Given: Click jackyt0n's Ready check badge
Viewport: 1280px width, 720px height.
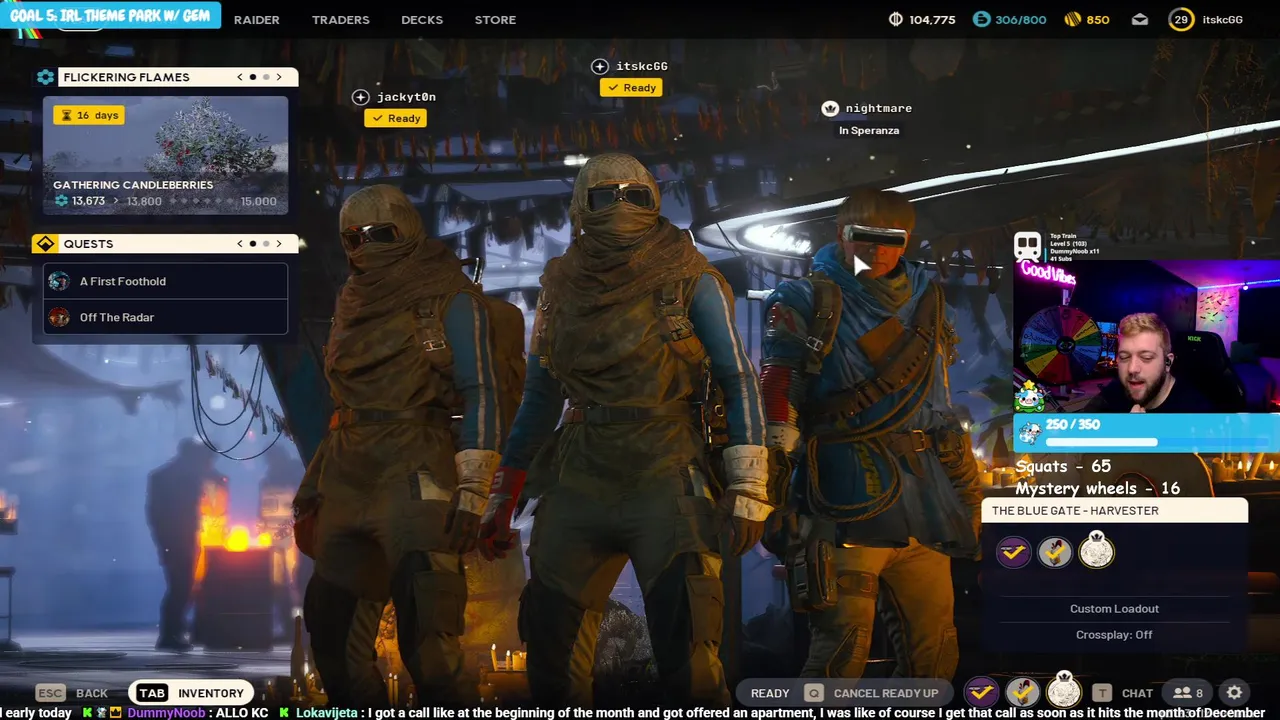Looking at the screenshot, I should tap(396, 118).
